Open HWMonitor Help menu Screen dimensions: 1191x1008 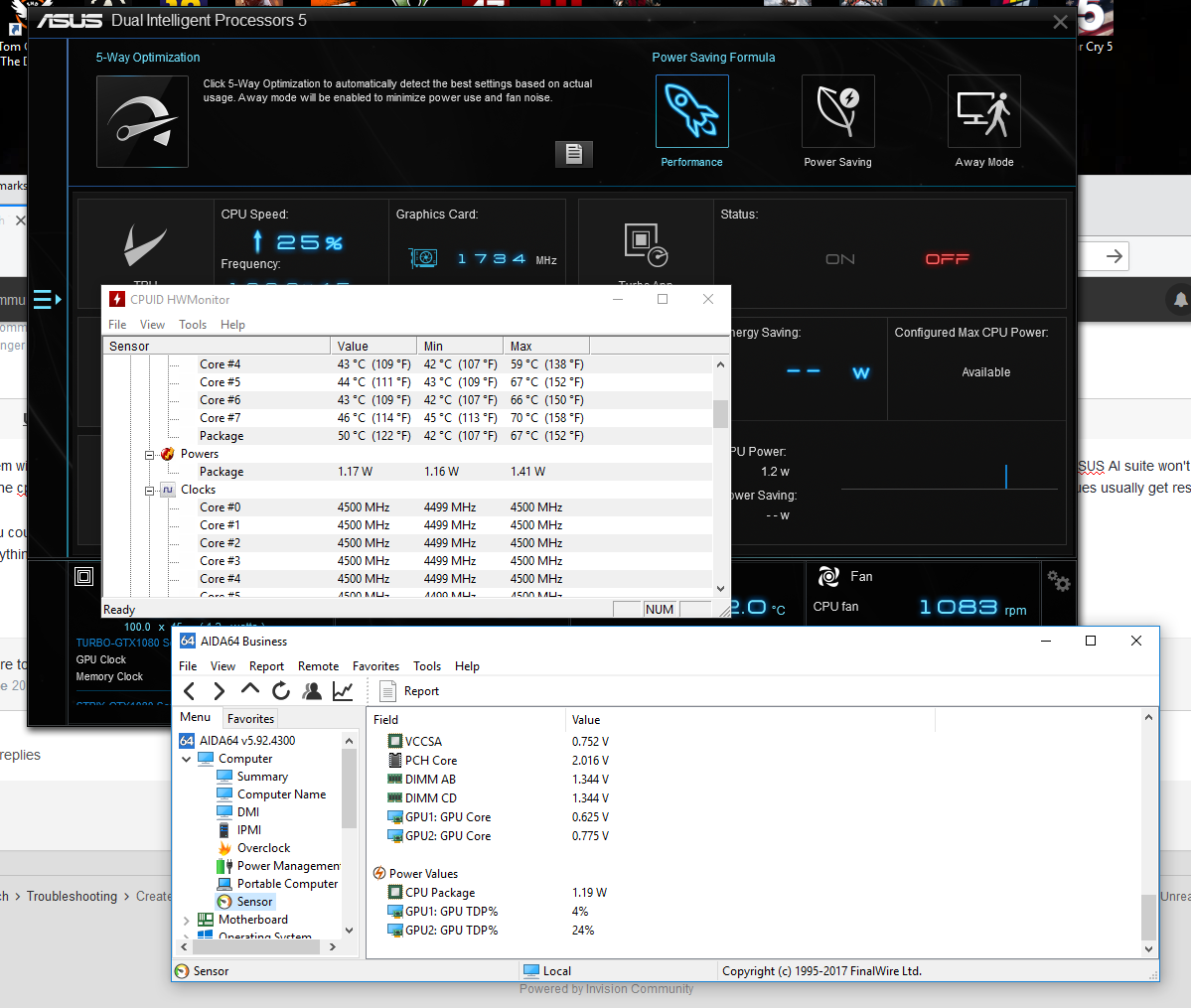click(x=232, y=325)
